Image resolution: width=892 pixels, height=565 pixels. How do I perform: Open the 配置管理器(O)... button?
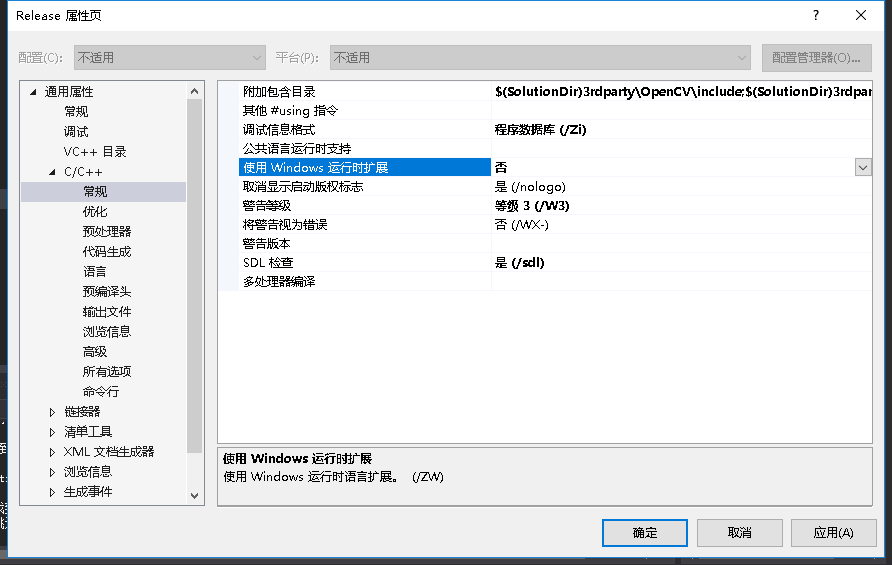coord(816,58)
